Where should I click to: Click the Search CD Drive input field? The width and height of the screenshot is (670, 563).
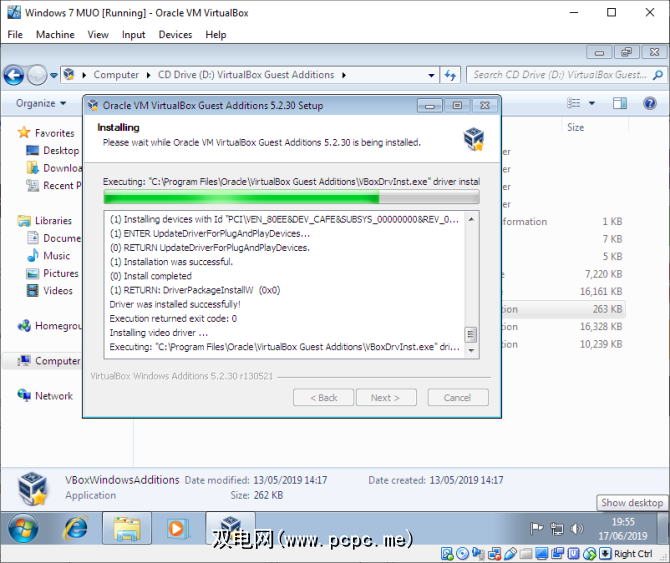point(561,75)
